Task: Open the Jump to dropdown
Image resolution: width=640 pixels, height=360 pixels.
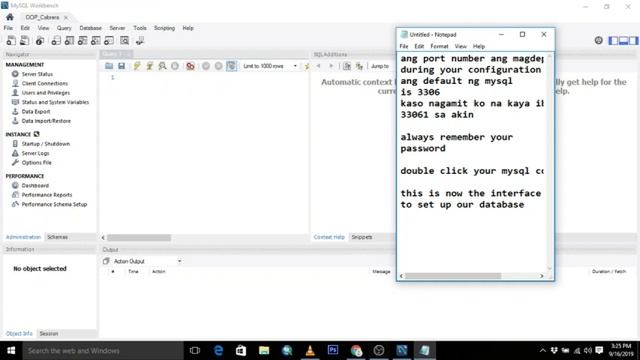Action: point(380,66)
